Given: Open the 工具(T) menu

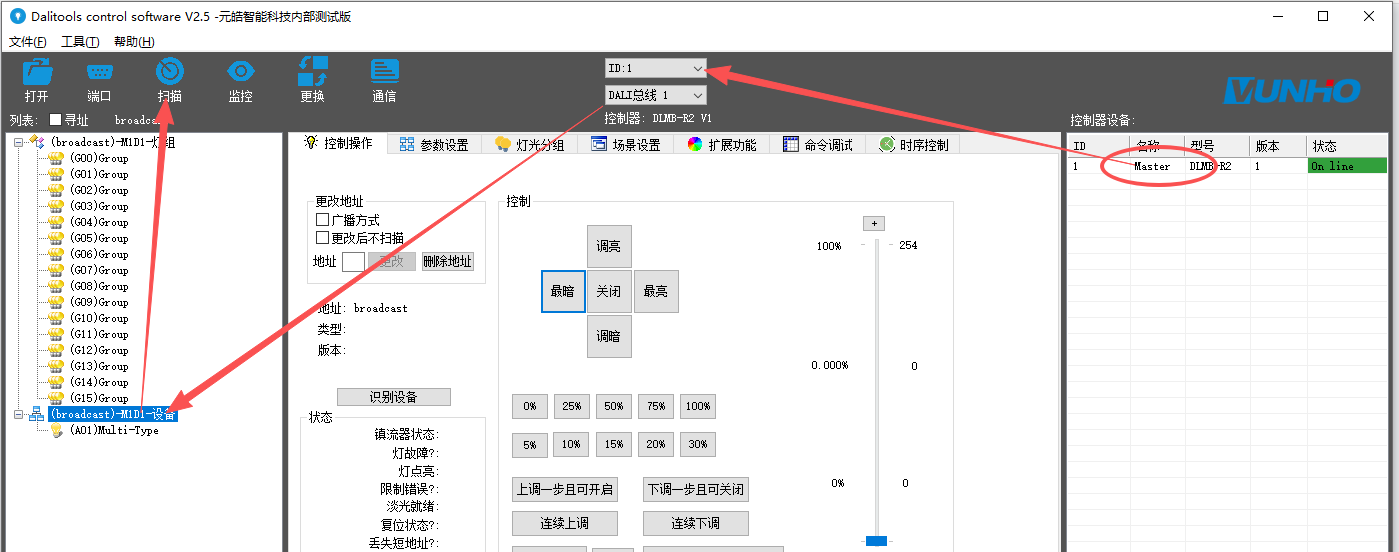Looking at the screenshot, I should pyautogui.click(x=80, y=42).
